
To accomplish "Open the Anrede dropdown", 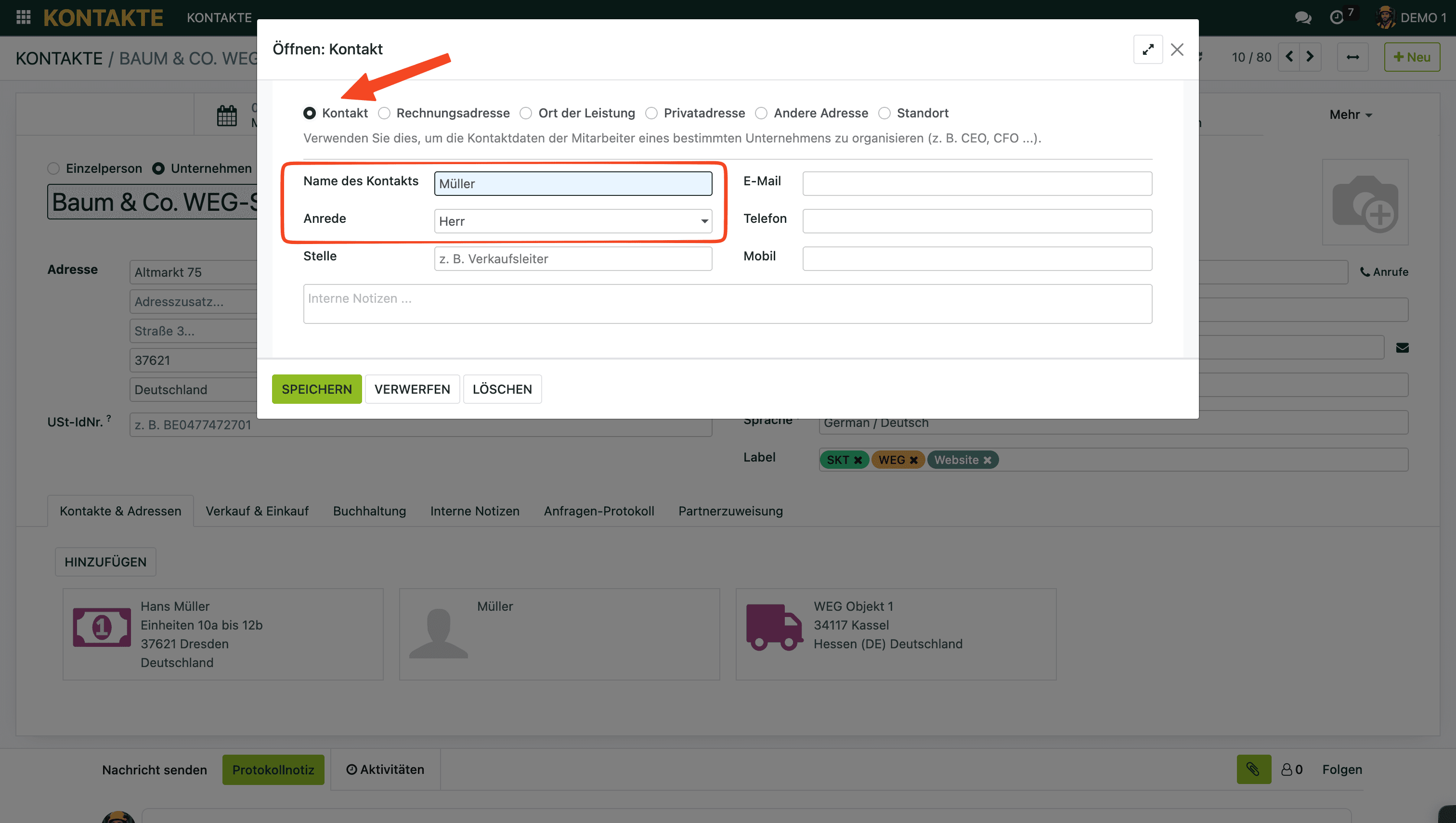I will point(572,221).
